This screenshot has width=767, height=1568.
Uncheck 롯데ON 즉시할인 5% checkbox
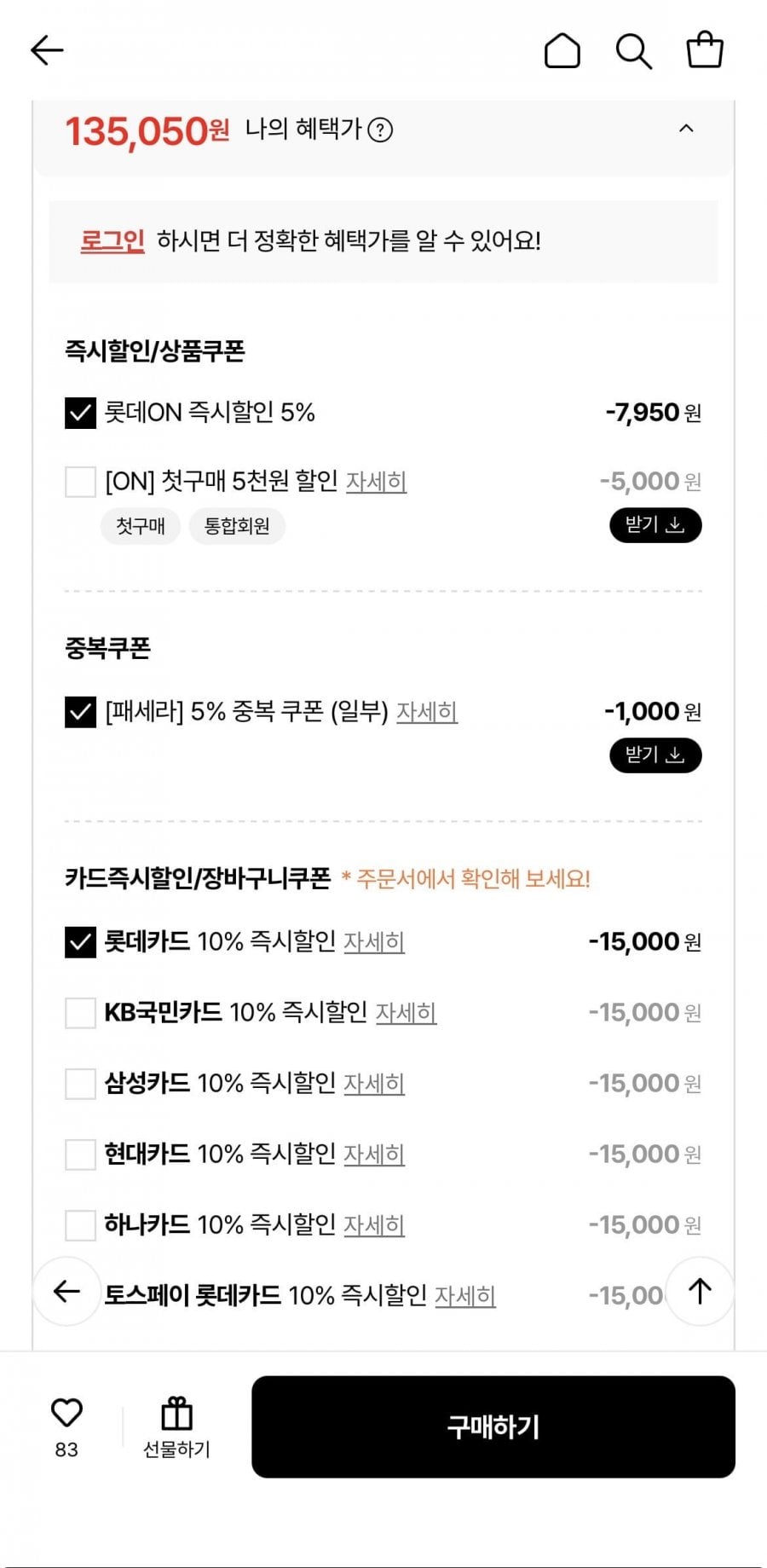[80, 413]
